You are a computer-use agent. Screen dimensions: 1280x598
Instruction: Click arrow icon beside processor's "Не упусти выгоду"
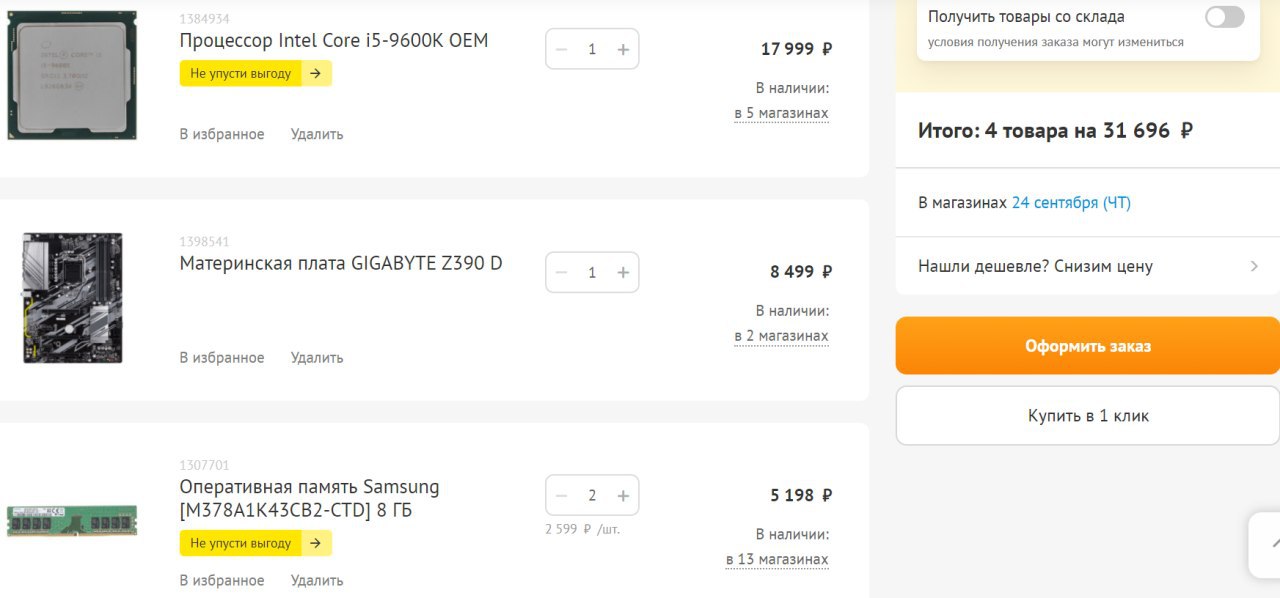coord(315,73)
